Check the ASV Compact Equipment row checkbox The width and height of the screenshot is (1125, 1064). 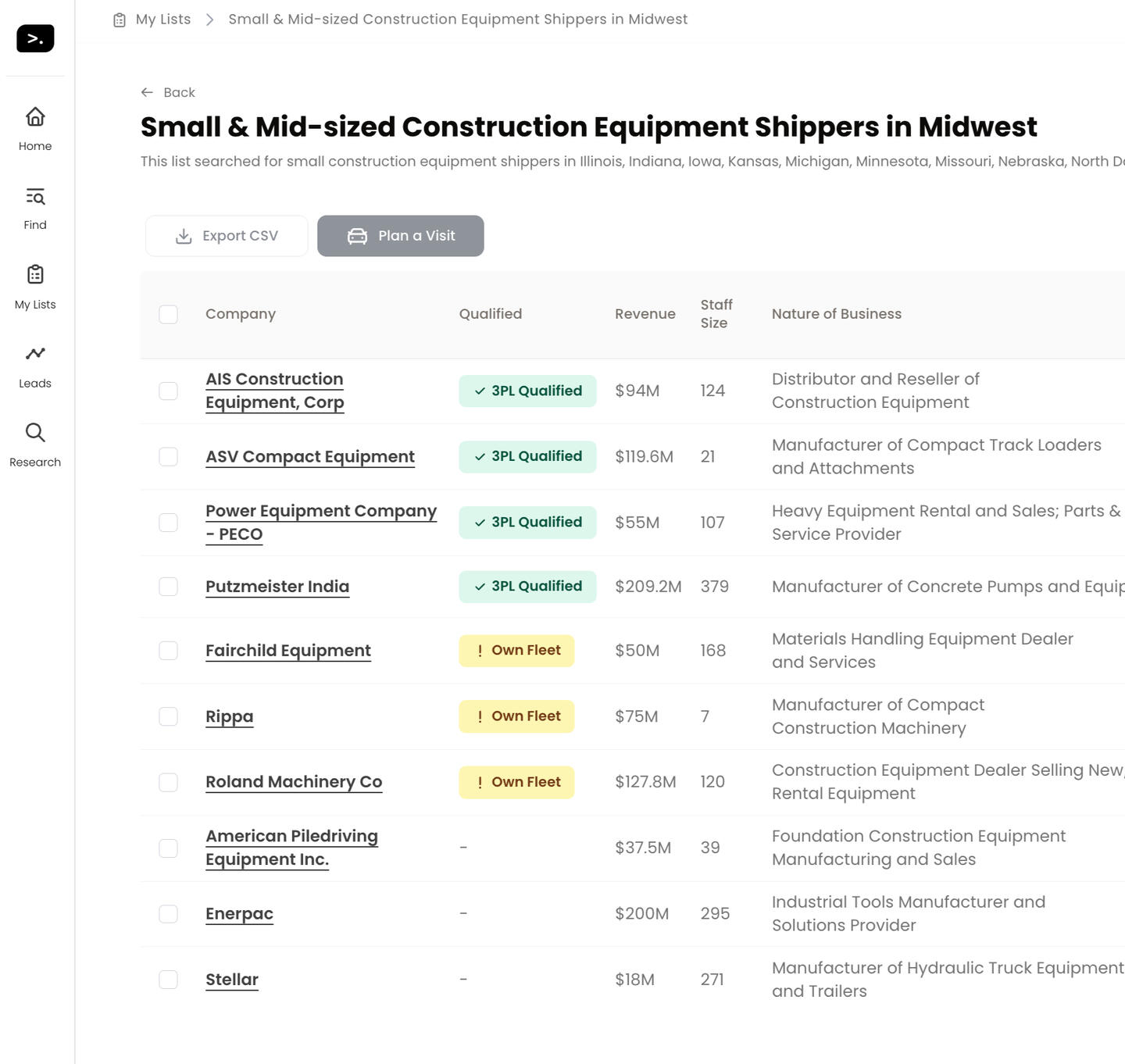tap(168, 457)
